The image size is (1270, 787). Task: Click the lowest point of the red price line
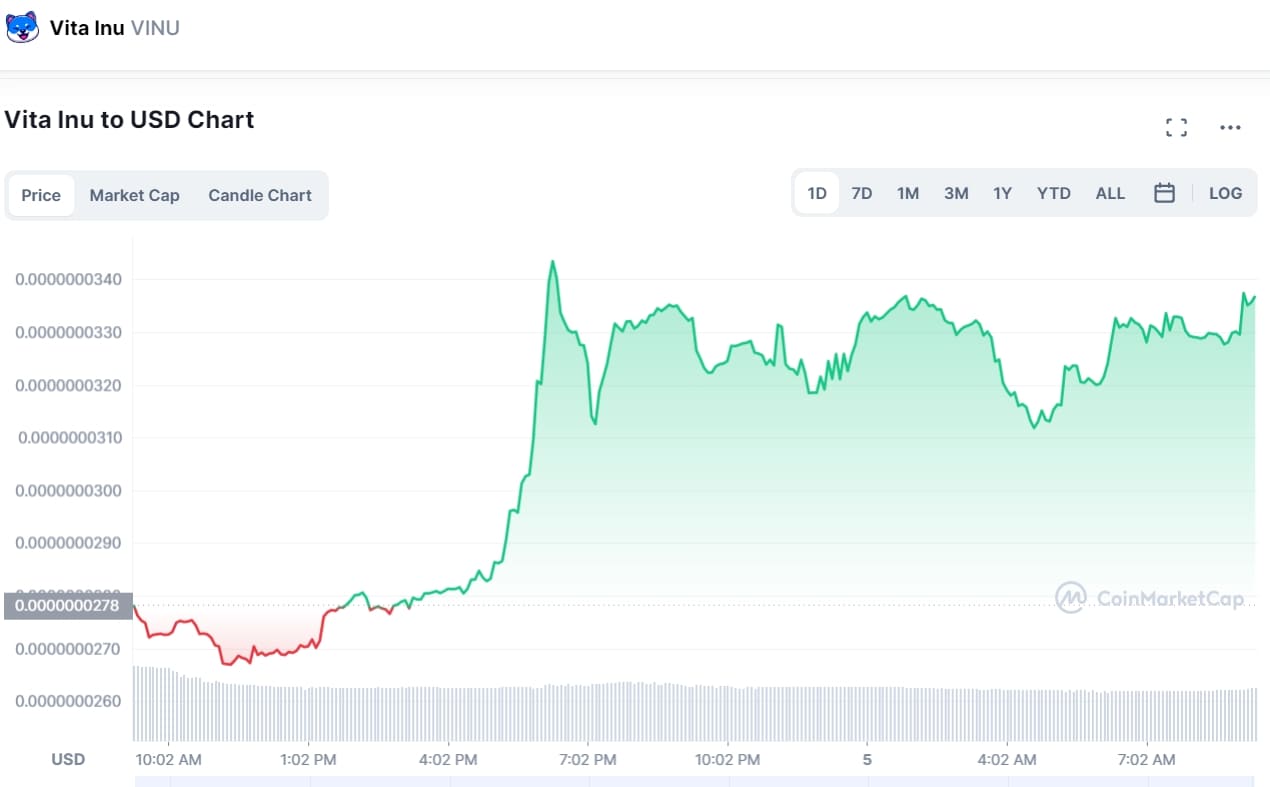227,663
